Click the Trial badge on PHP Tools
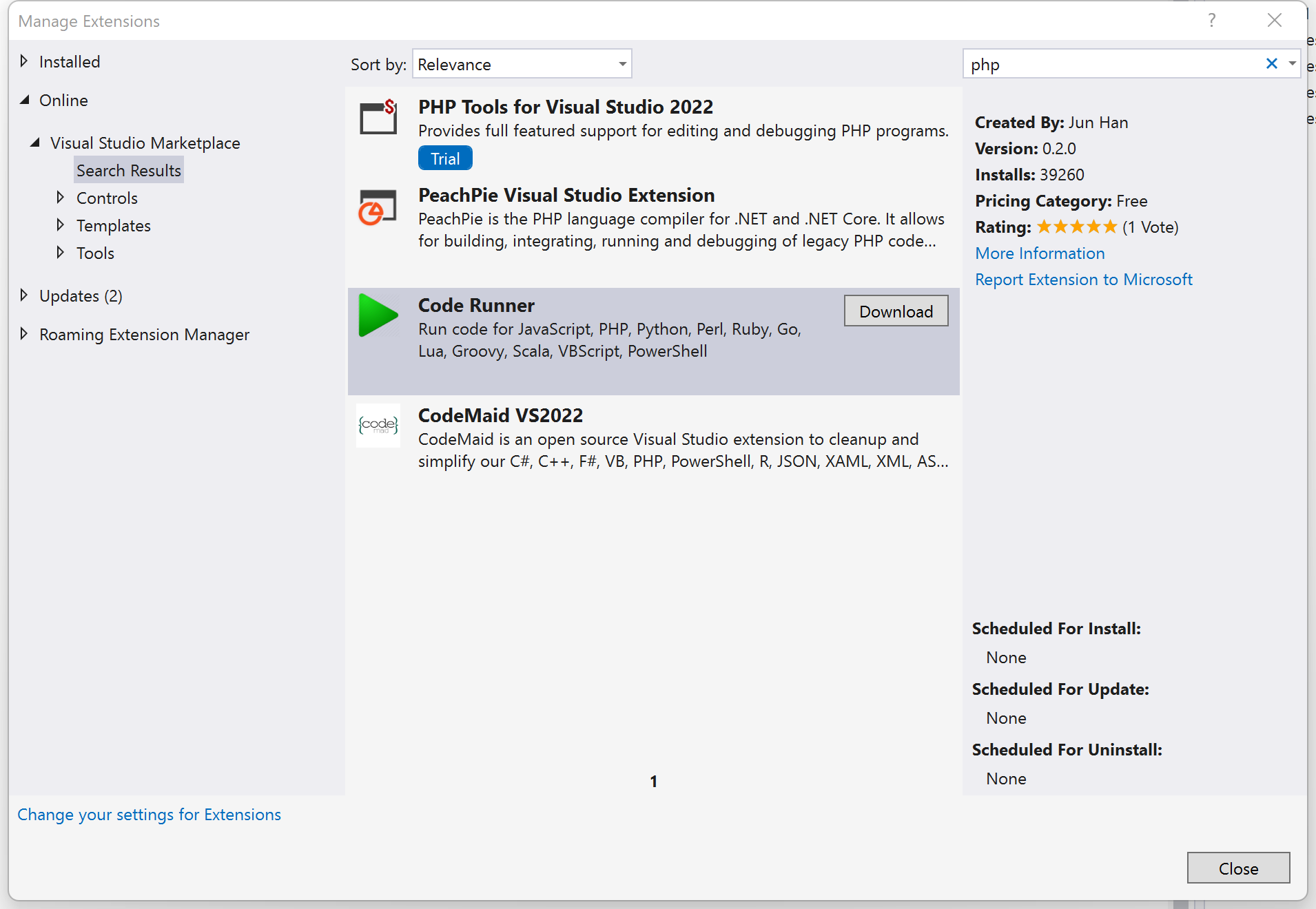1316x909 pixels. [445, 158]
